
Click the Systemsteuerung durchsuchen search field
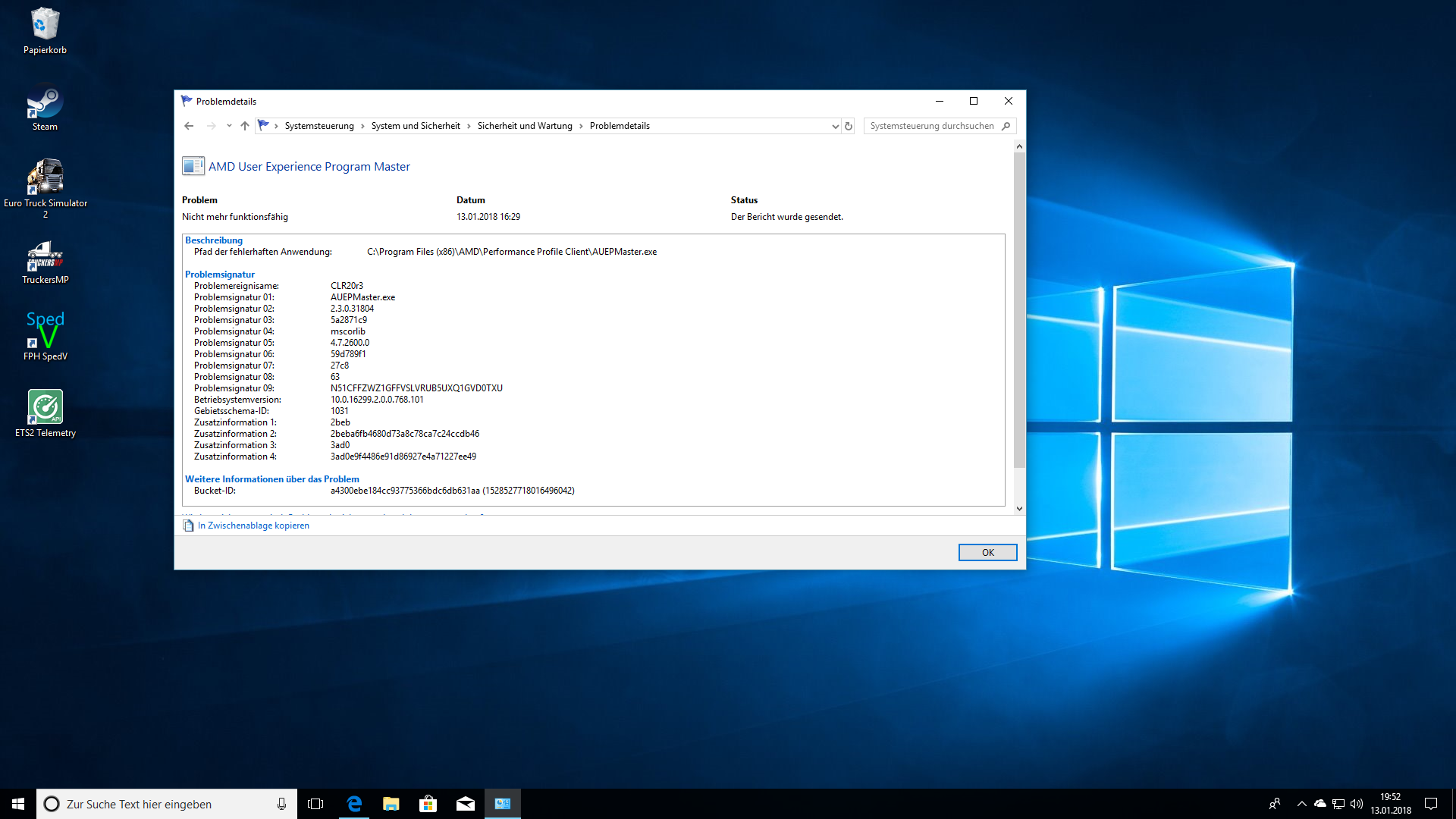(x=940, y=126)
